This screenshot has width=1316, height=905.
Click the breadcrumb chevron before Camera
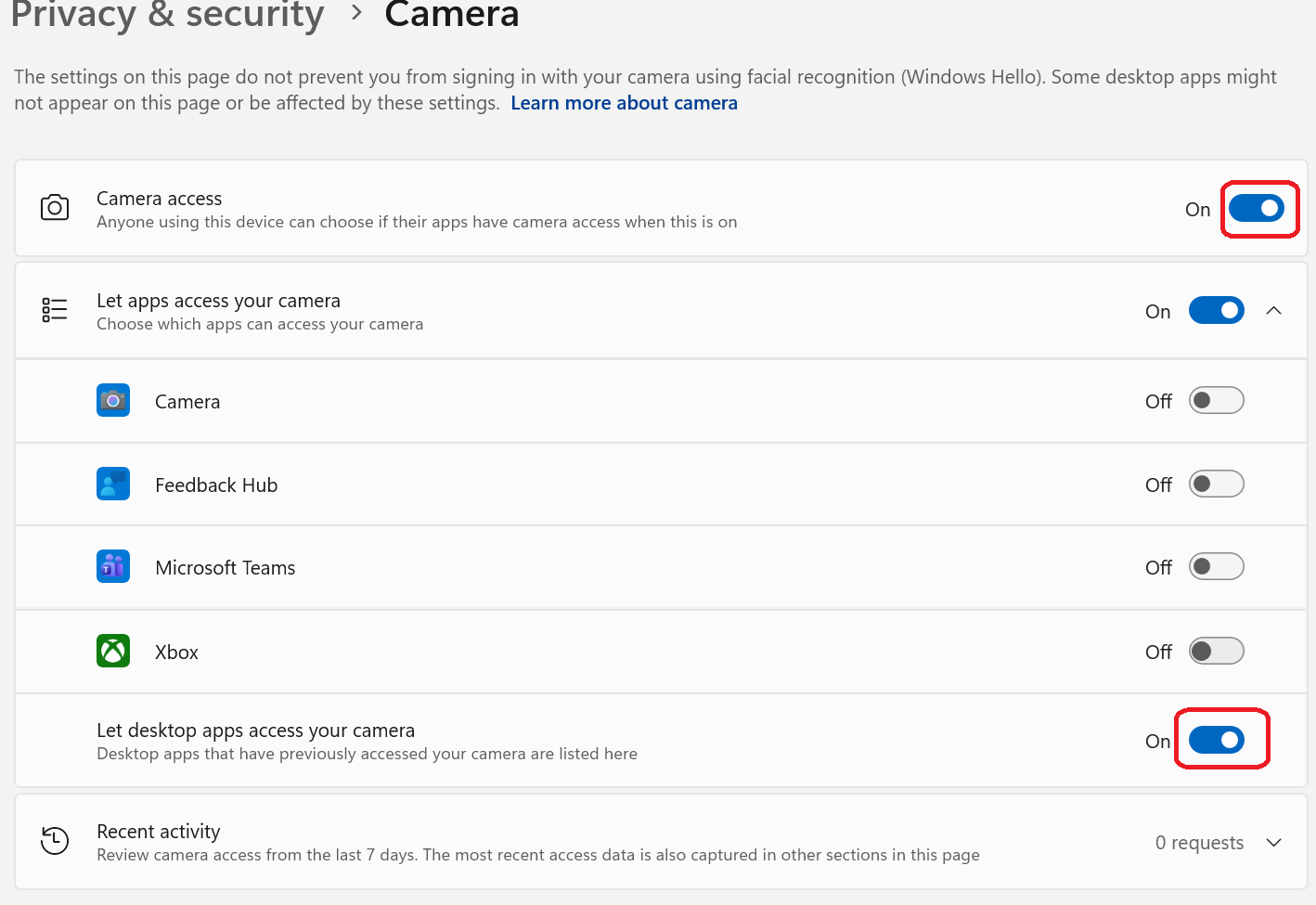pos(356,14)
